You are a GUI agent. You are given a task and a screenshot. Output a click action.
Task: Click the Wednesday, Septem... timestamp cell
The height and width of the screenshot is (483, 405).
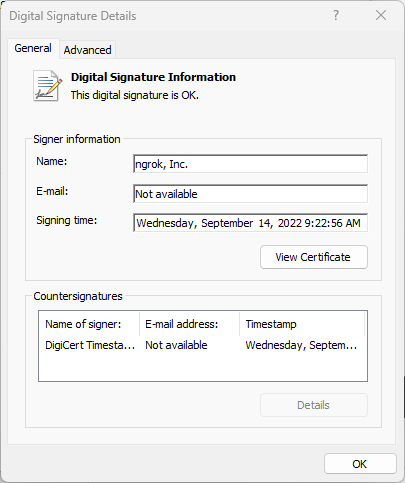[x=301, y=345]
